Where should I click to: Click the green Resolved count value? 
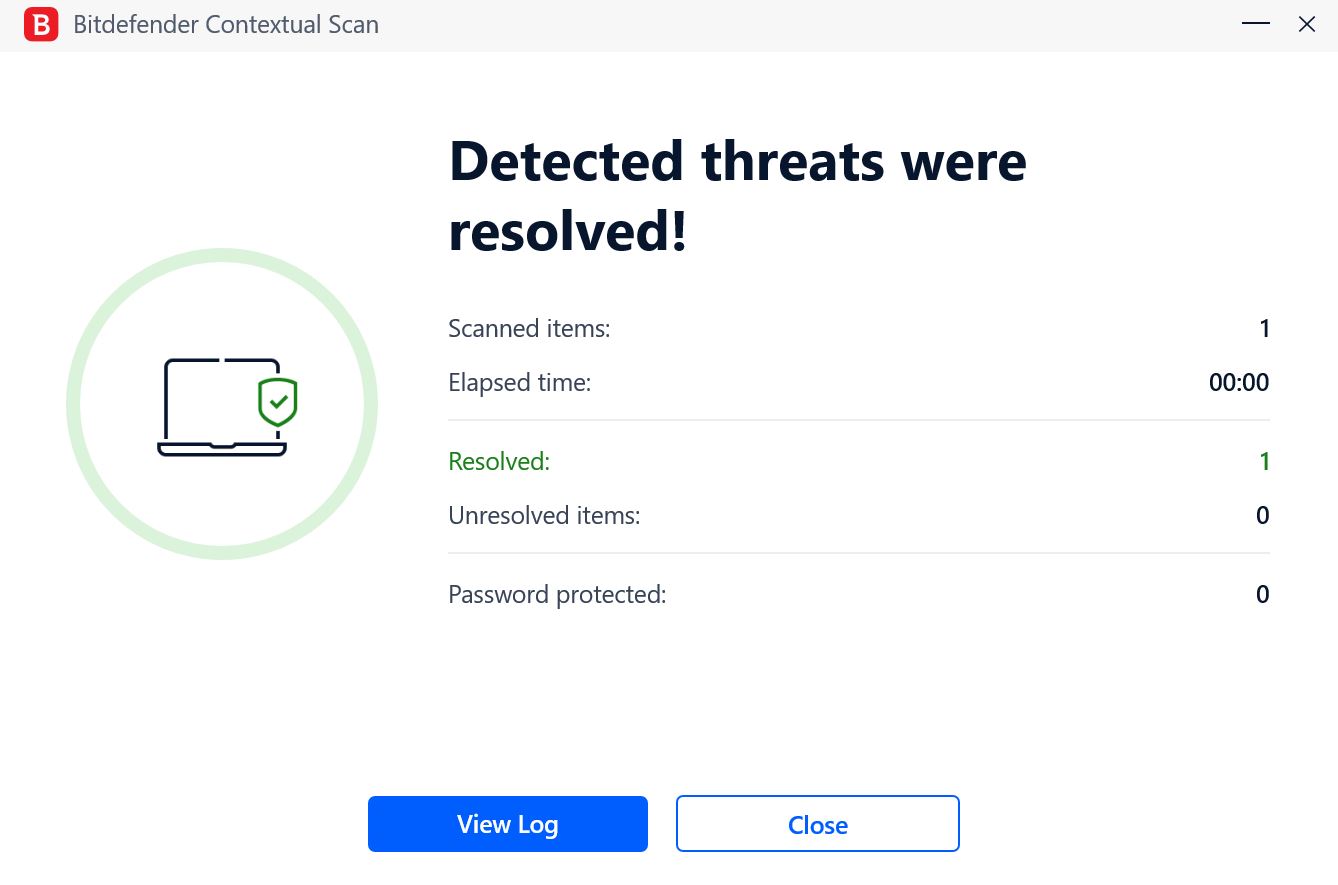1265,461
